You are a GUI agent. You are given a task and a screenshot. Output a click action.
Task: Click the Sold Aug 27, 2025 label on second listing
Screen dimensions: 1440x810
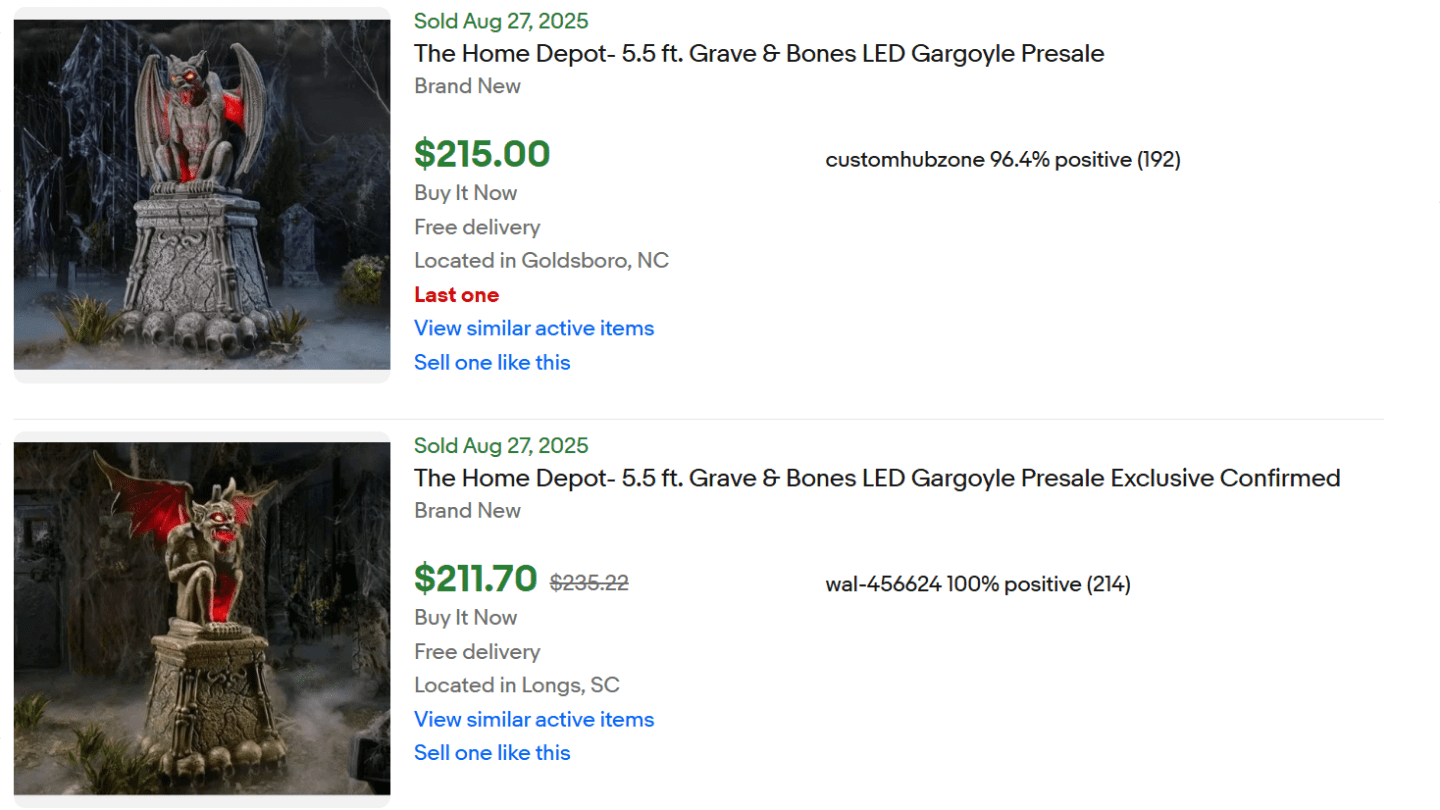click(x=500, y=445)
